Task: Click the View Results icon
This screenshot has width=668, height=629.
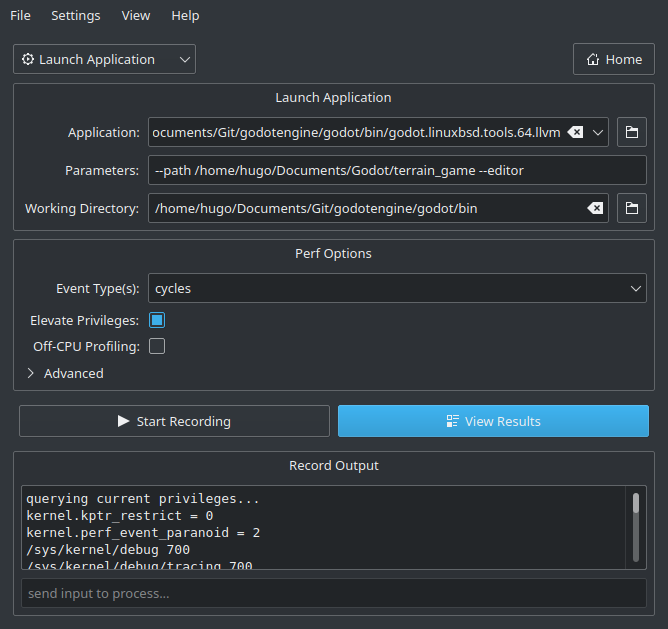Action: point(452,421)
